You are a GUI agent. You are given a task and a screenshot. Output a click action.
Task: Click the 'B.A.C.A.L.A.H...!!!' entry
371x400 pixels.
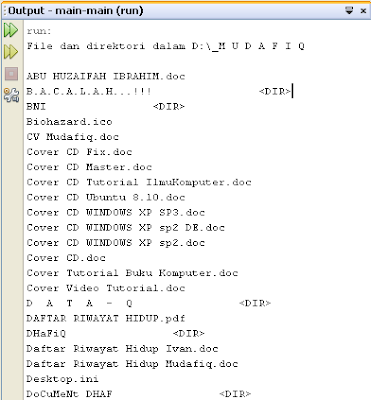click(x=89, y=91)
